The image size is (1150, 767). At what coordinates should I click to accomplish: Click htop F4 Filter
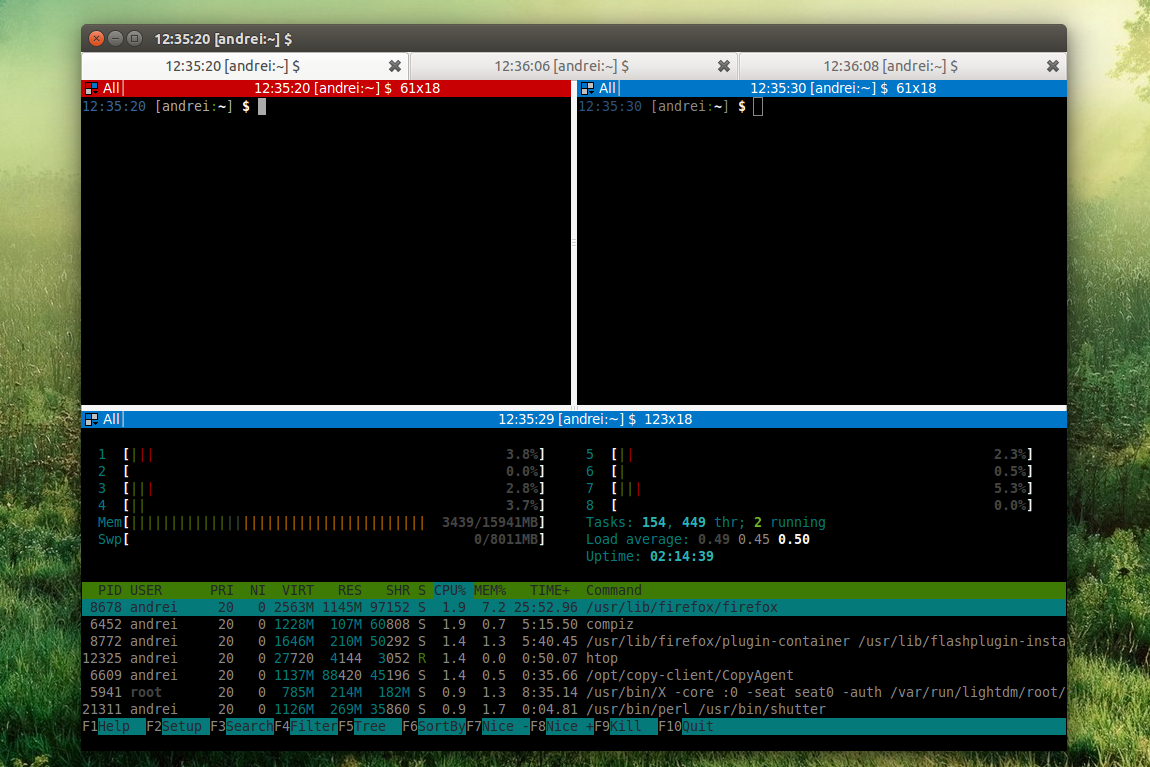pyautogui.click(x=306, y=727)
